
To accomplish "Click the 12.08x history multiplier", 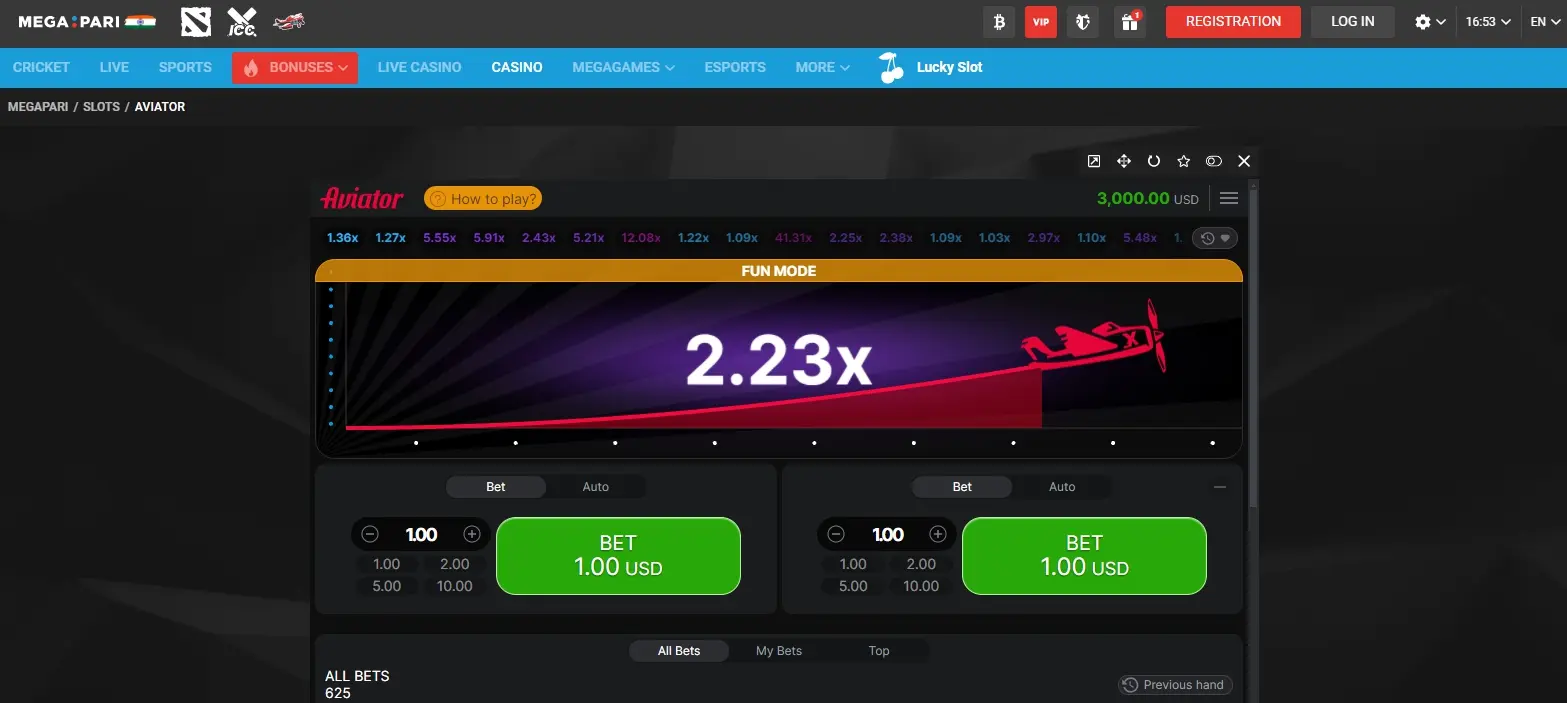I will (641, 238).
